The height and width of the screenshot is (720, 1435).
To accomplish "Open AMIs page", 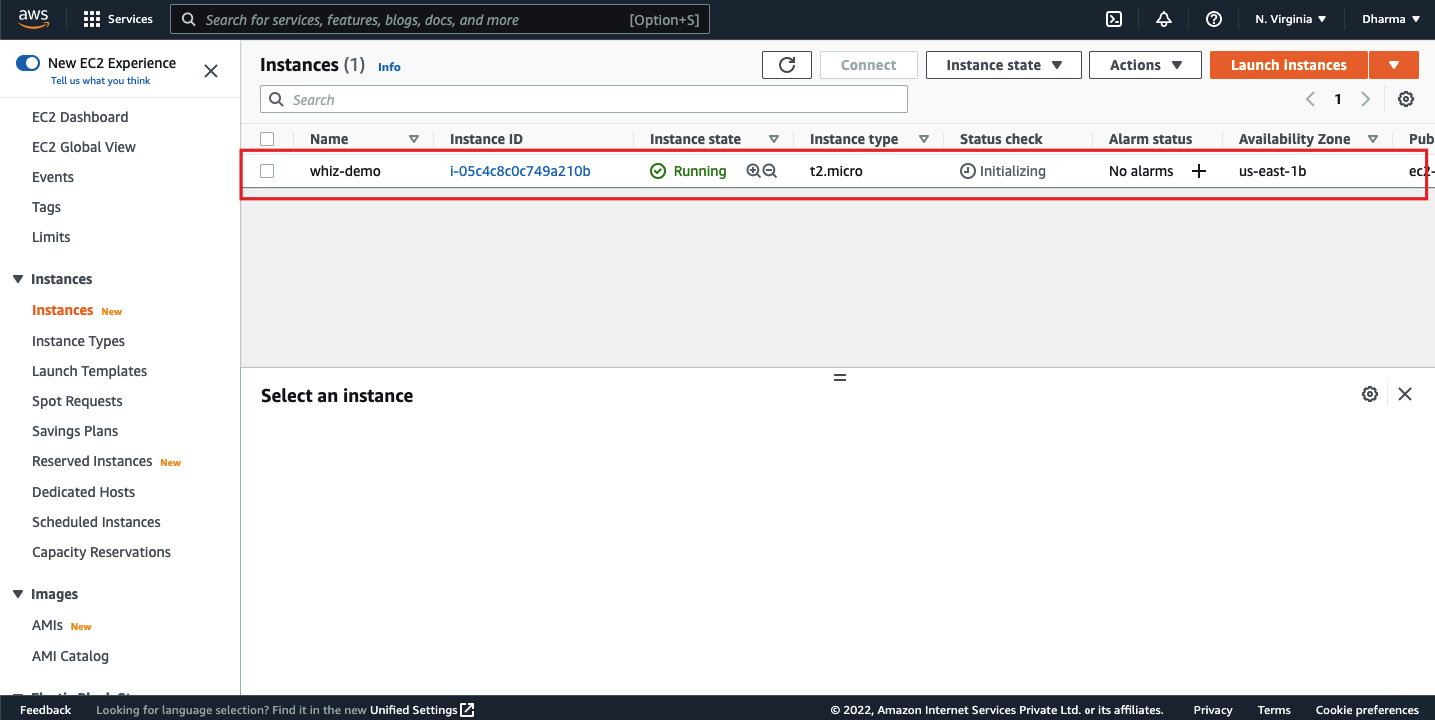I will (47, 625).
